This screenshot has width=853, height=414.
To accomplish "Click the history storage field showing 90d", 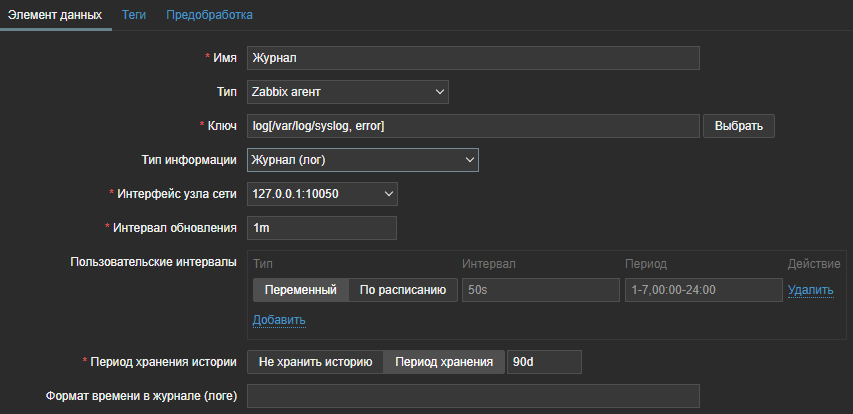I will [544, 362].
